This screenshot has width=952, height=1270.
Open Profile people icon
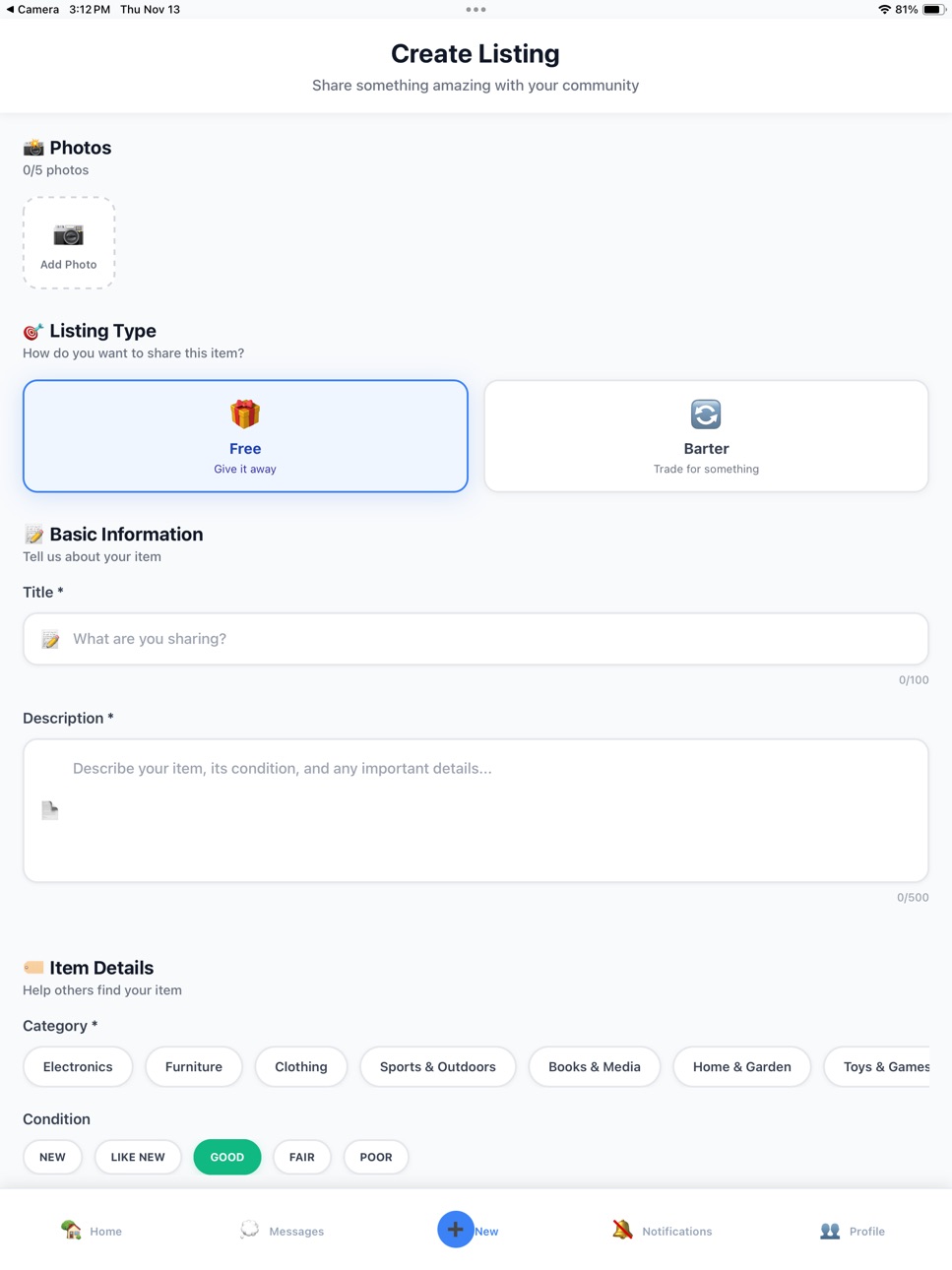point(830,1230)
